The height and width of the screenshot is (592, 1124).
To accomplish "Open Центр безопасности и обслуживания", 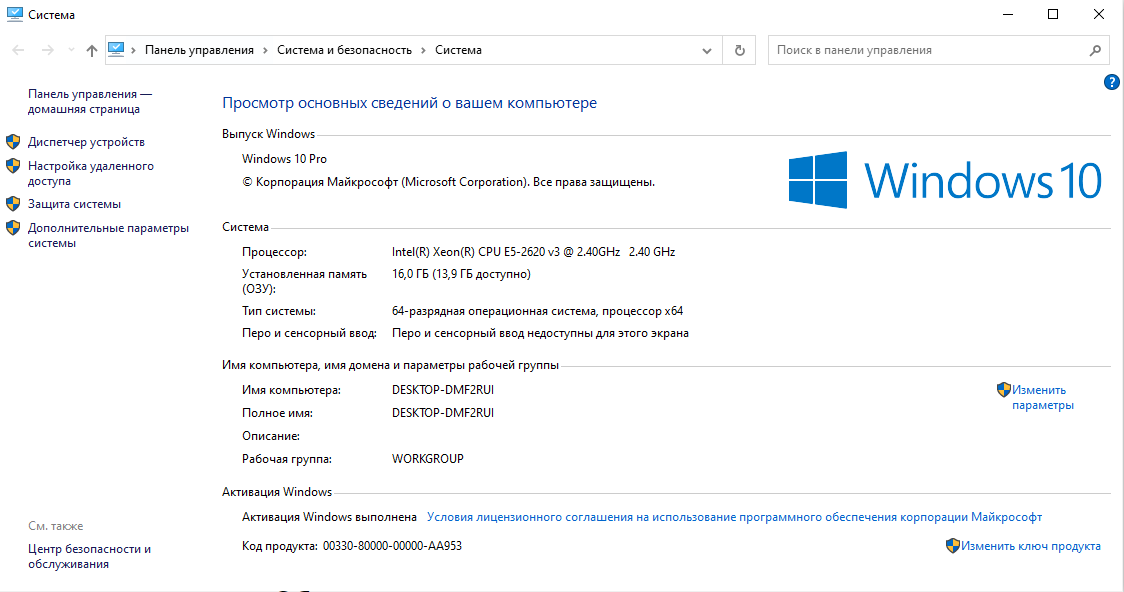I will coord(89,556).
